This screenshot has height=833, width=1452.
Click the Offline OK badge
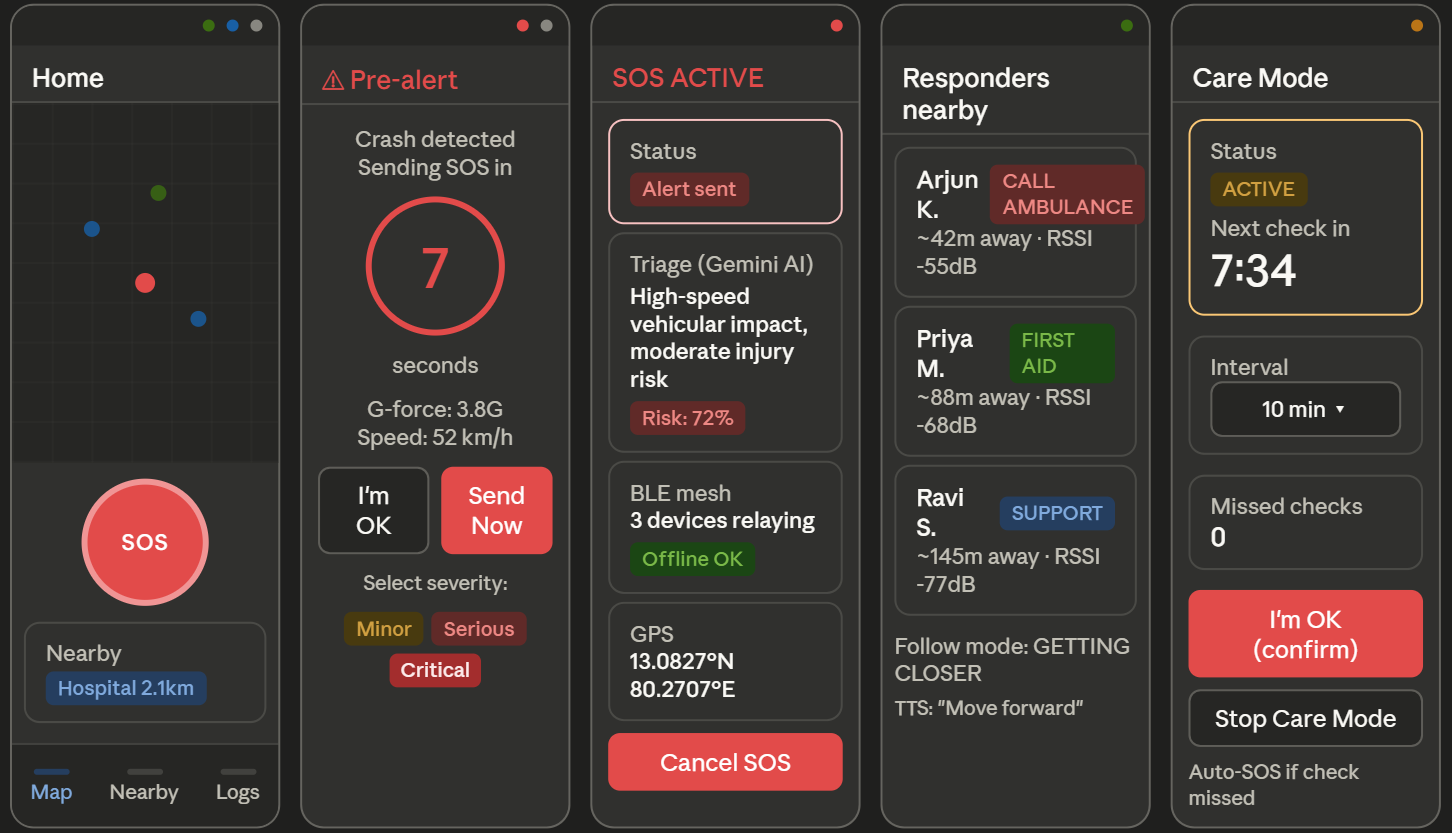point(692,559)
